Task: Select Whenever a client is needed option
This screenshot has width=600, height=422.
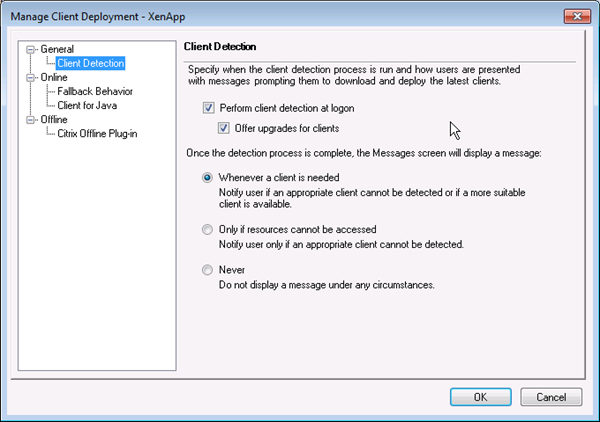Action: 207,178
